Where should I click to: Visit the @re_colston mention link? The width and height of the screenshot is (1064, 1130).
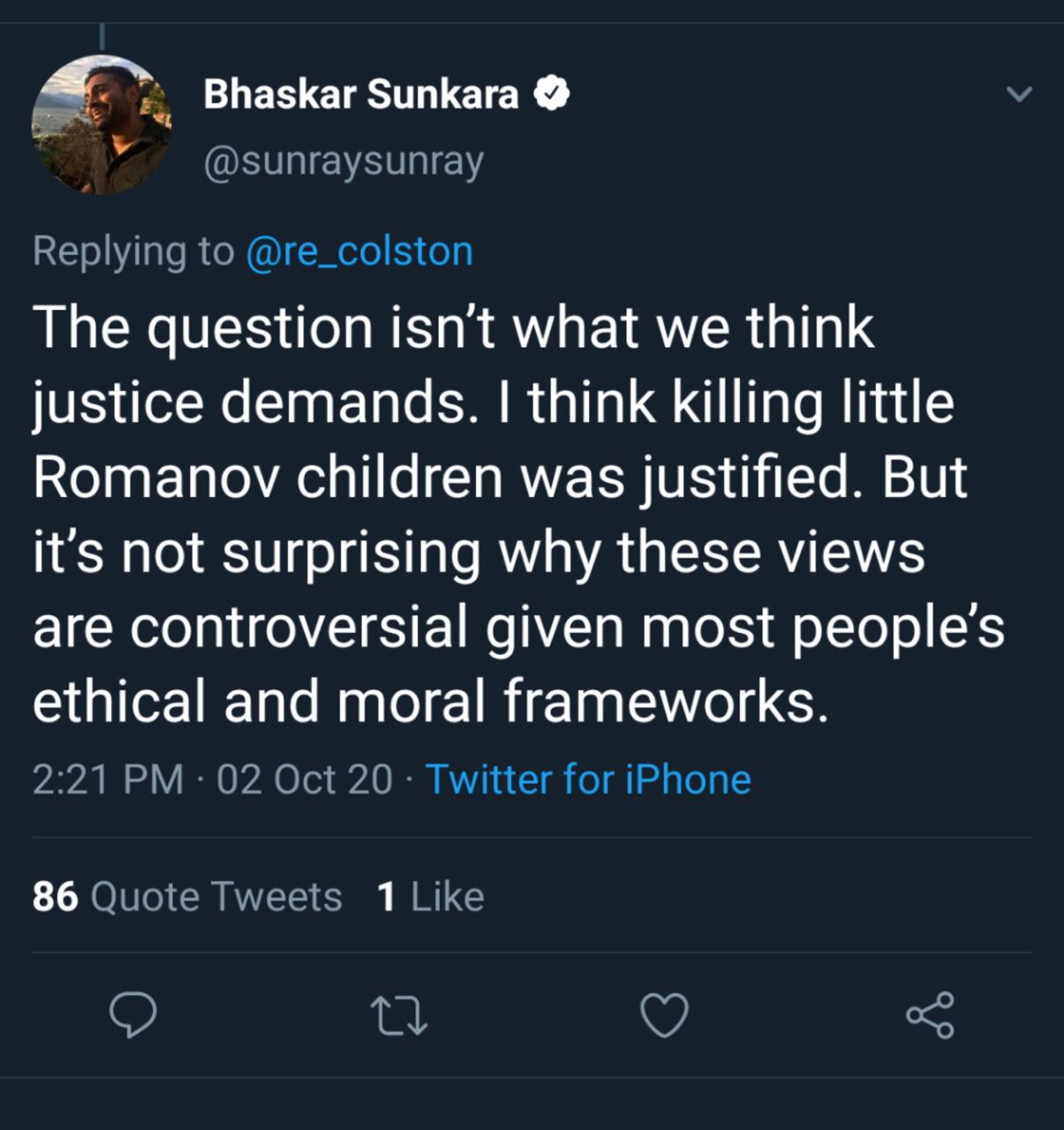pos(359,252)
